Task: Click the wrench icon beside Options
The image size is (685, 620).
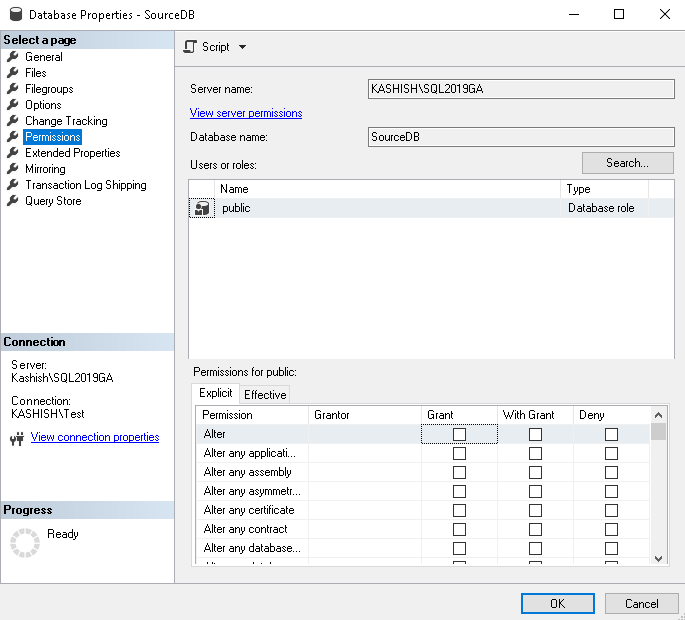Action: [x=13, y=105]
